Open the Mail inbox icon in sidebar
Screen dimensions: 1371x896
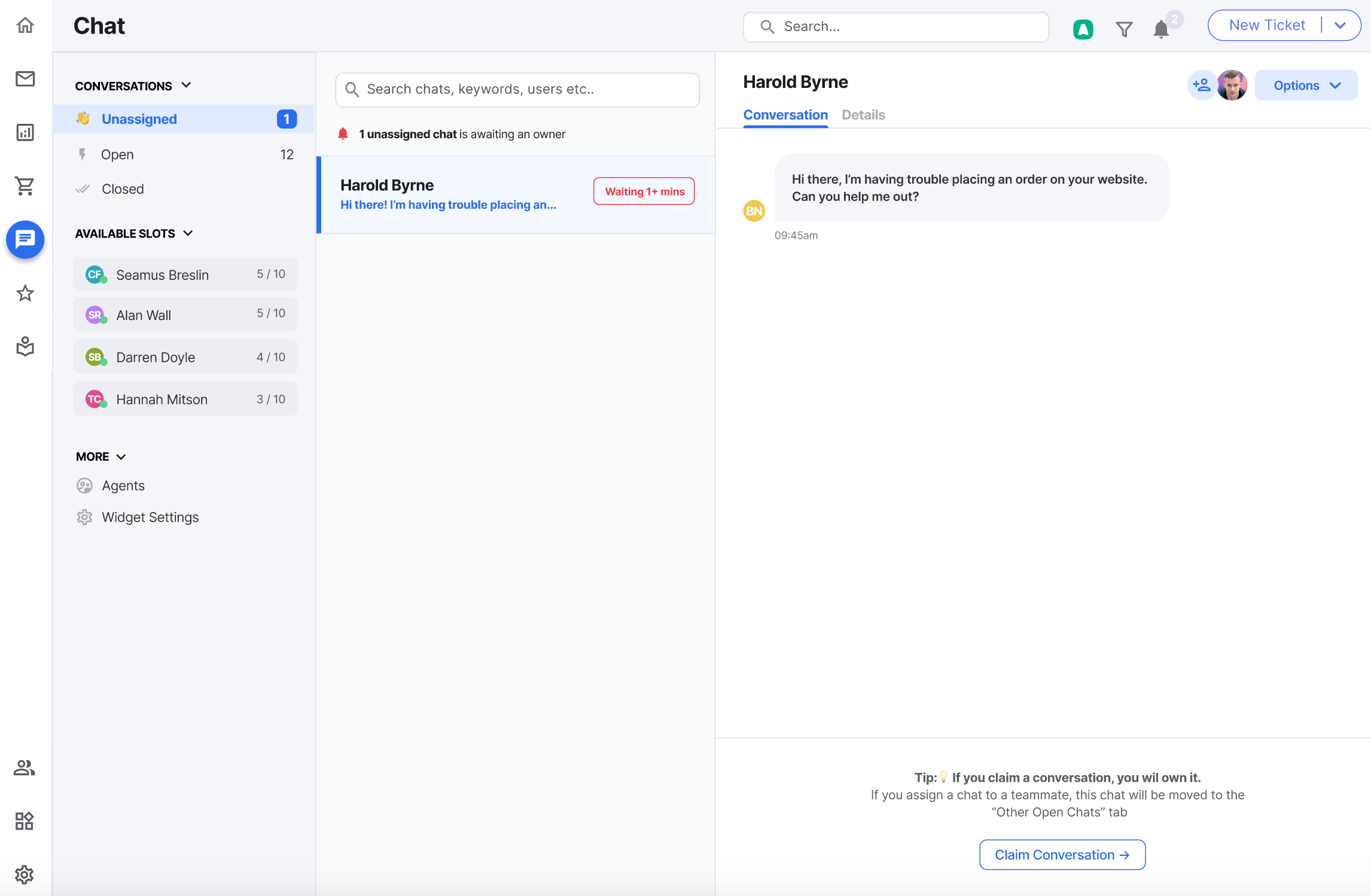pos(25,79)
